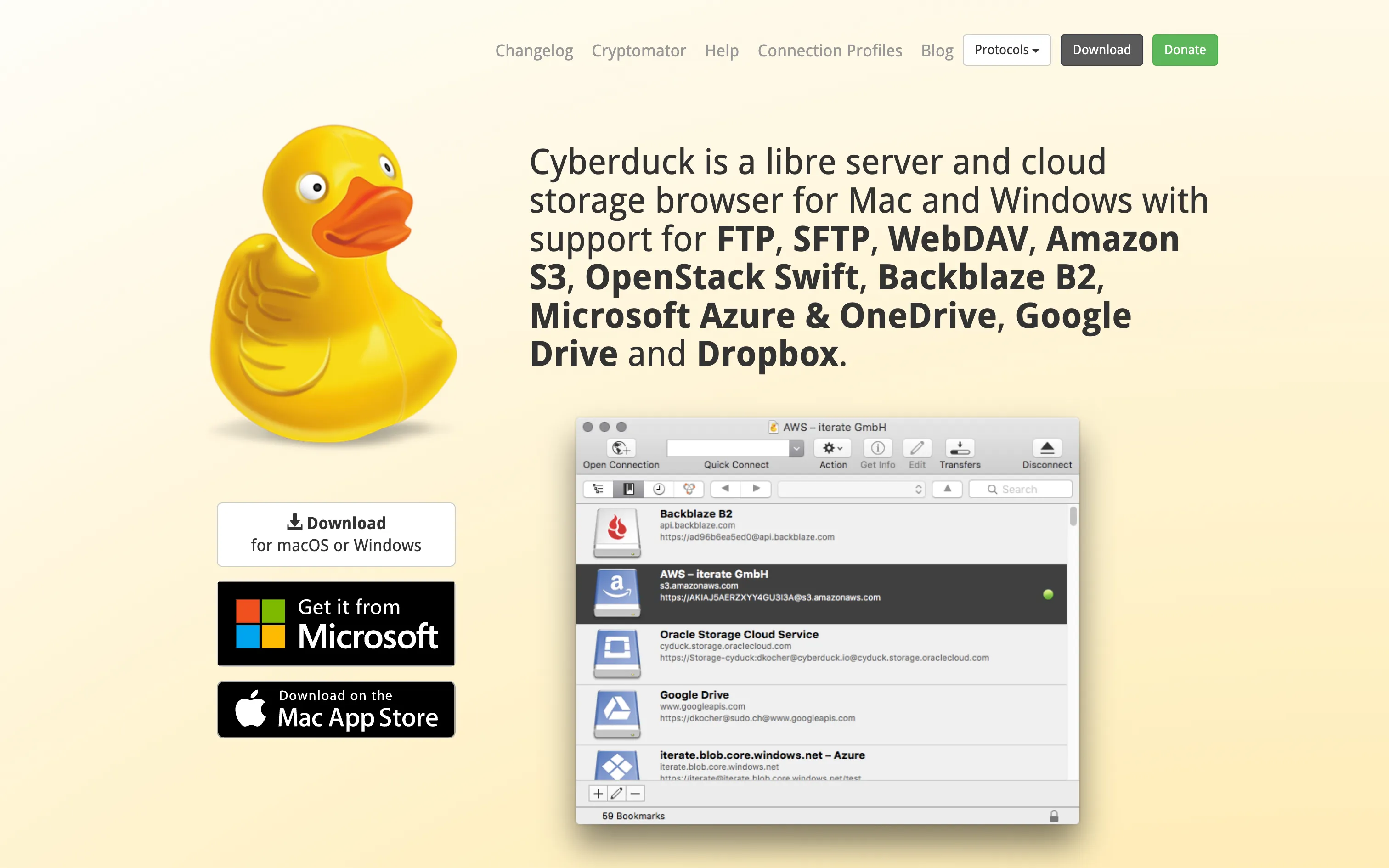Click the s3.amazonaws.com hostname text
This screenshot has width=1389, height=868.
coord(699,586)
